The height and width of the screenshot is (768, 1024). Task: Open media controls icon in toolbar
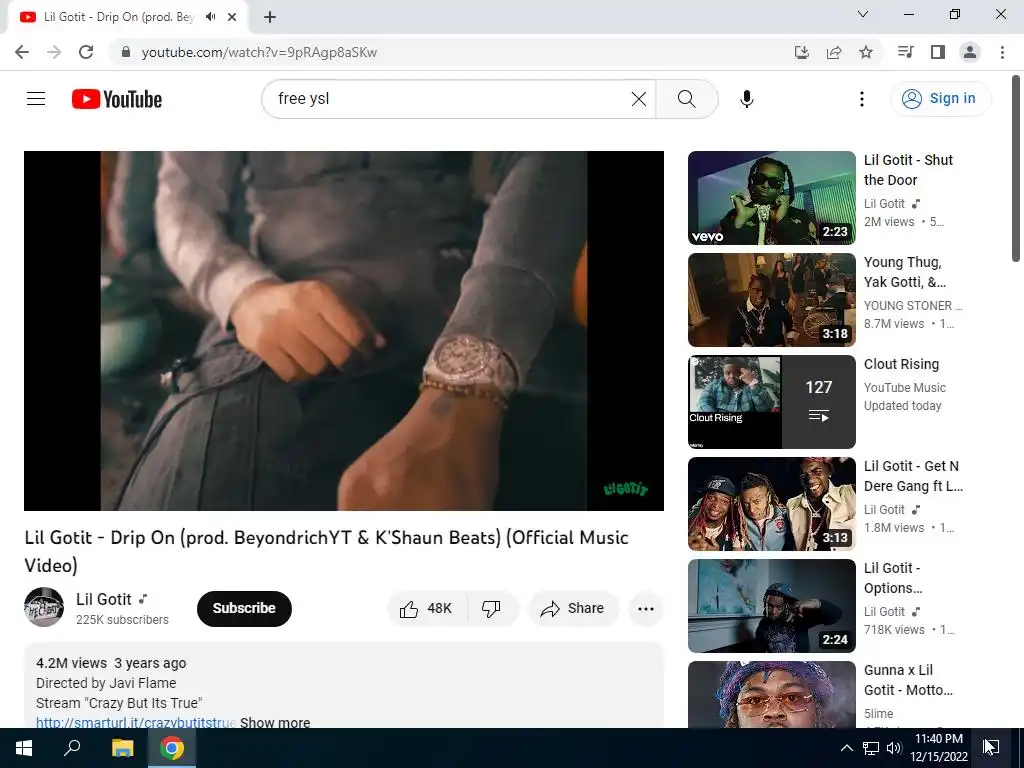pyautogui.click(x=905, y=52)
